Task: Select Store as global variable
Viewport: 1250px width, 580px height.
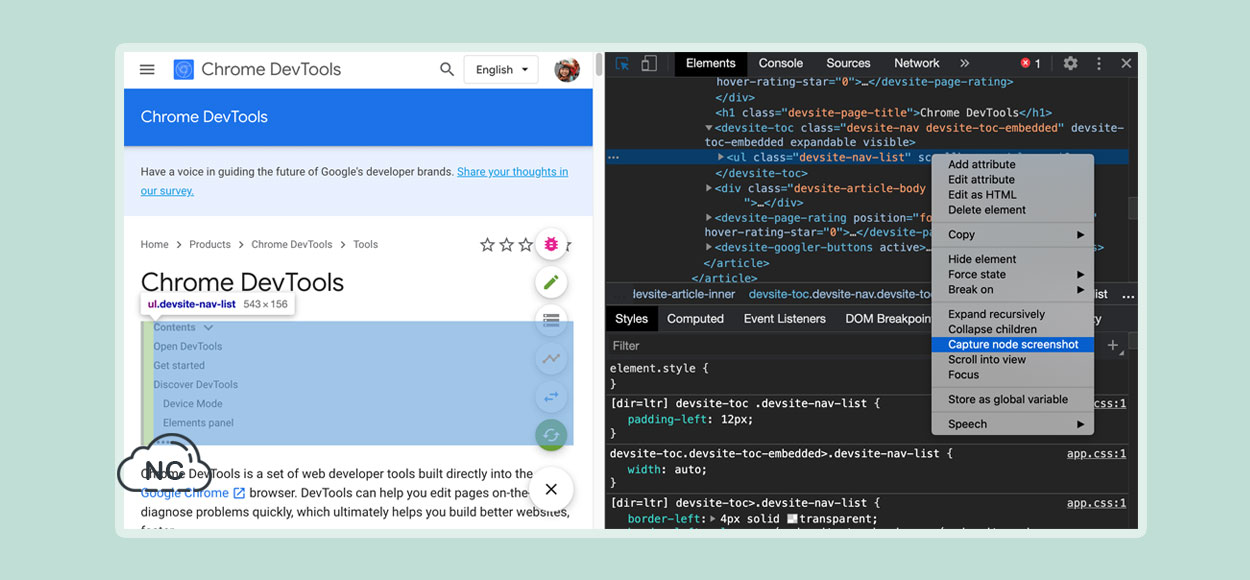Action: [1013, 399]
